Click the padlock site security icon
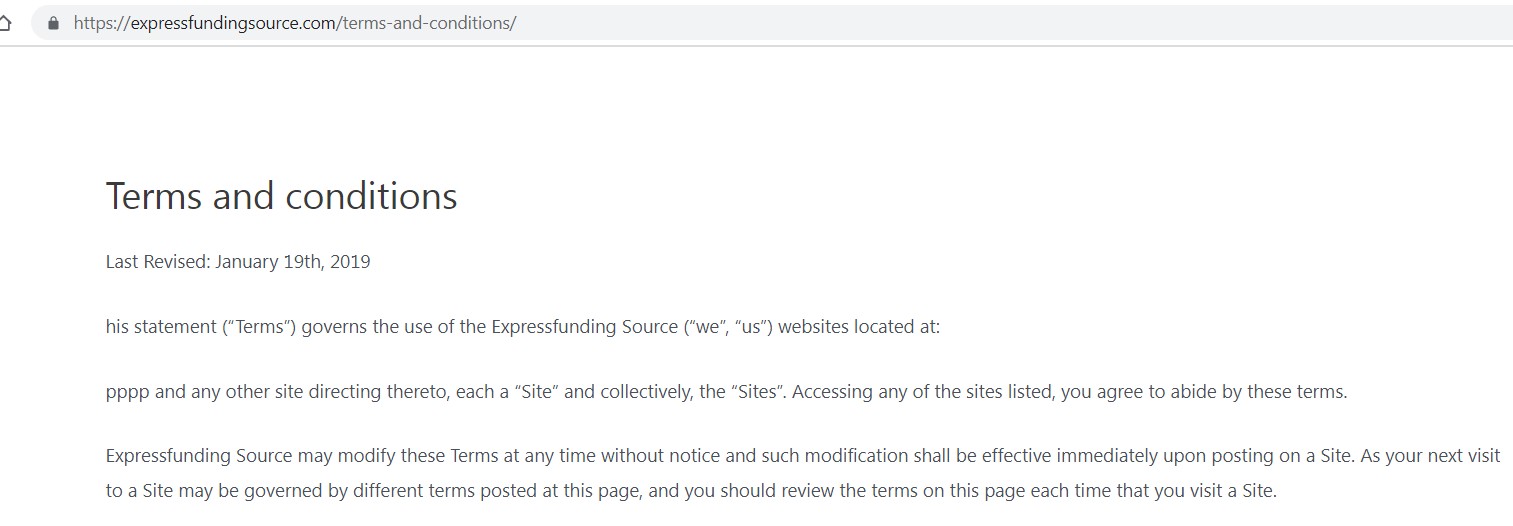The height and width of the screenshot is (526, 1513). click(x=54, y=23)
